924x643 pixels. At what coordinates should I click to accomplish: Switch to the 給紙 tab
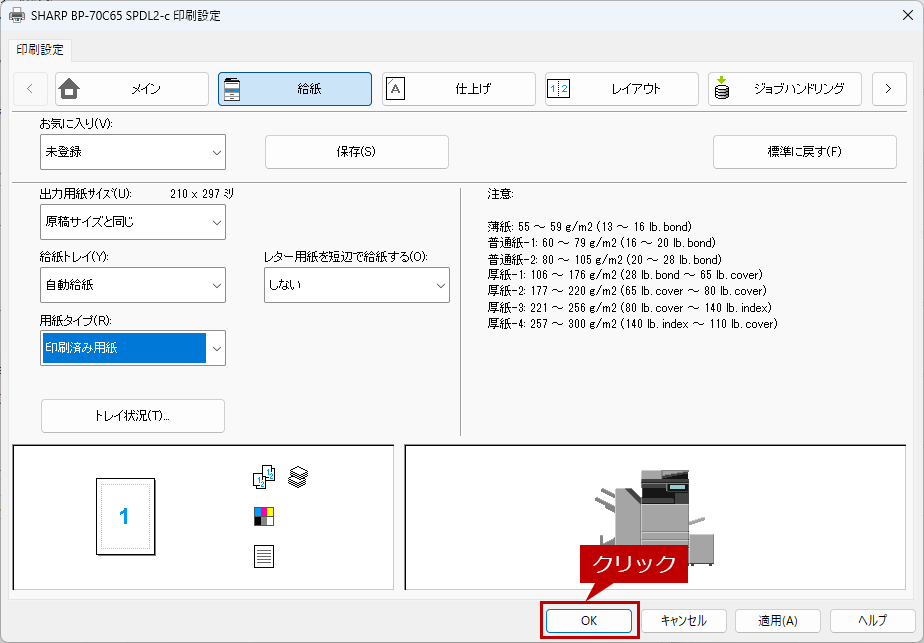coord(295,89)
